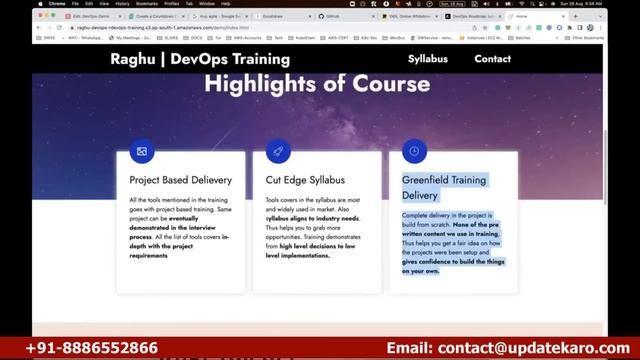
Task: Open a new tab with plus button
Action: point(576,16)
